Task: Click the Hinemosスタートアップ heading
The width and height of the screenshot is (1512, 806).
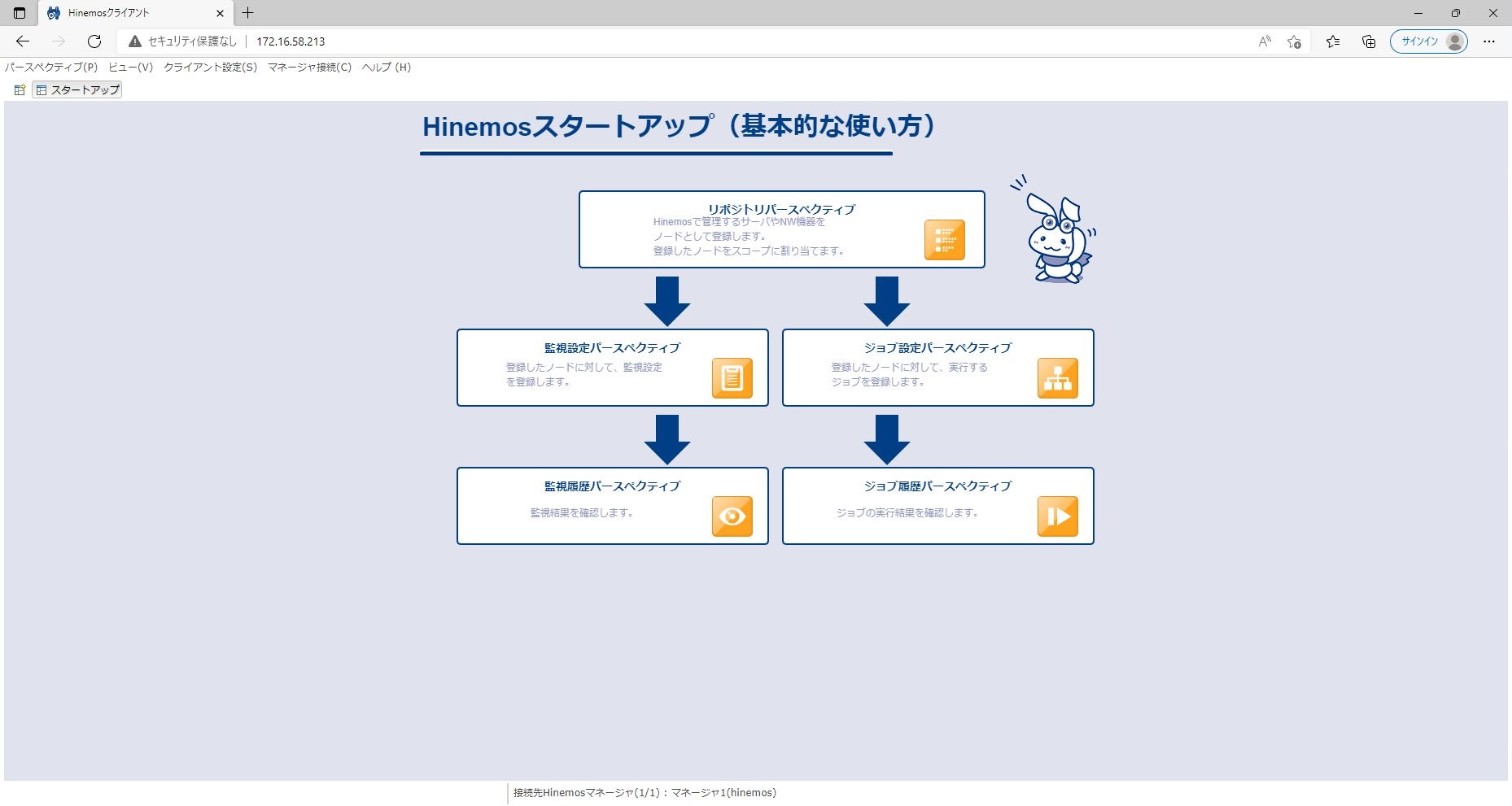Action: pyautogui.click(x=680, y=126)
